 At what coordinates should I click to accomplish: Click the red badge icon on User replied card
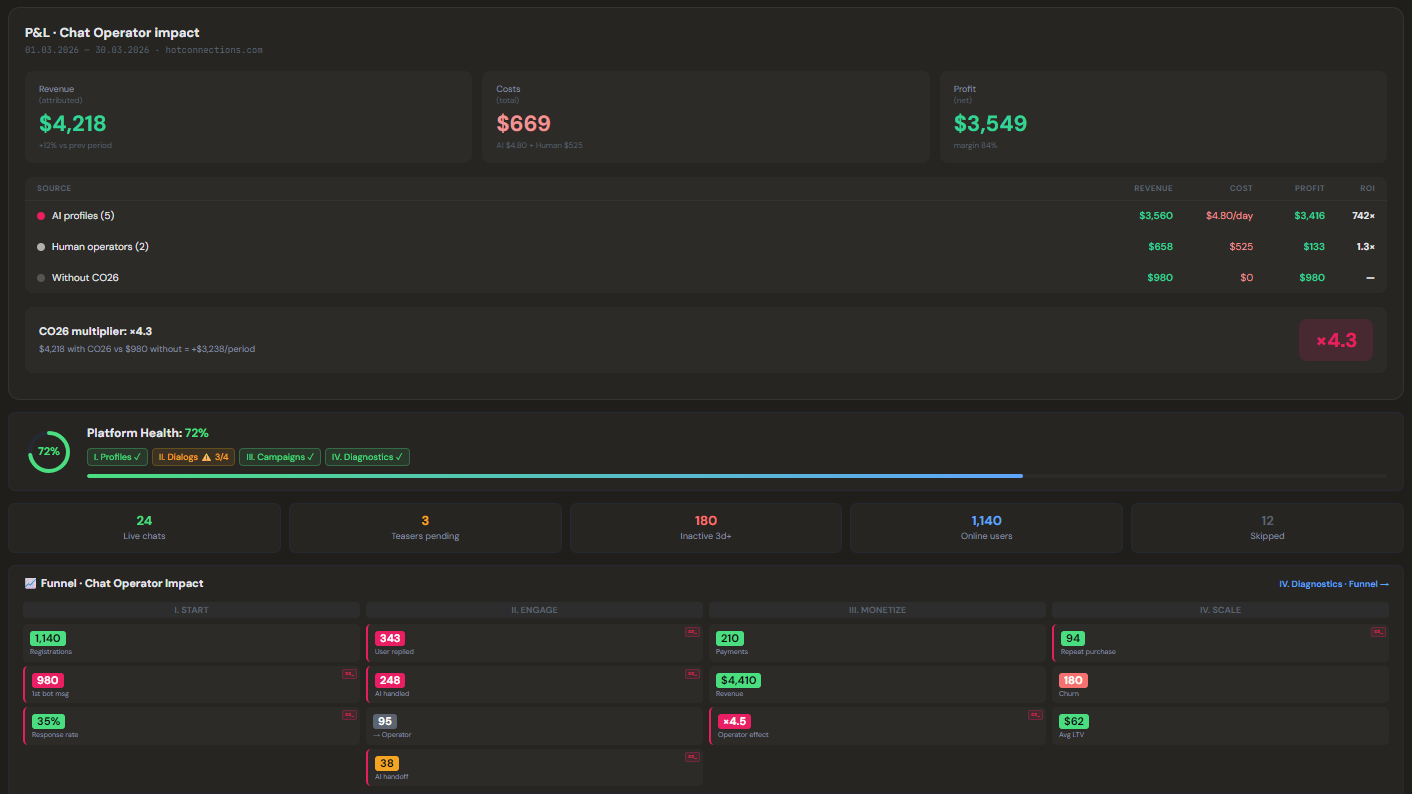[692, 632]
